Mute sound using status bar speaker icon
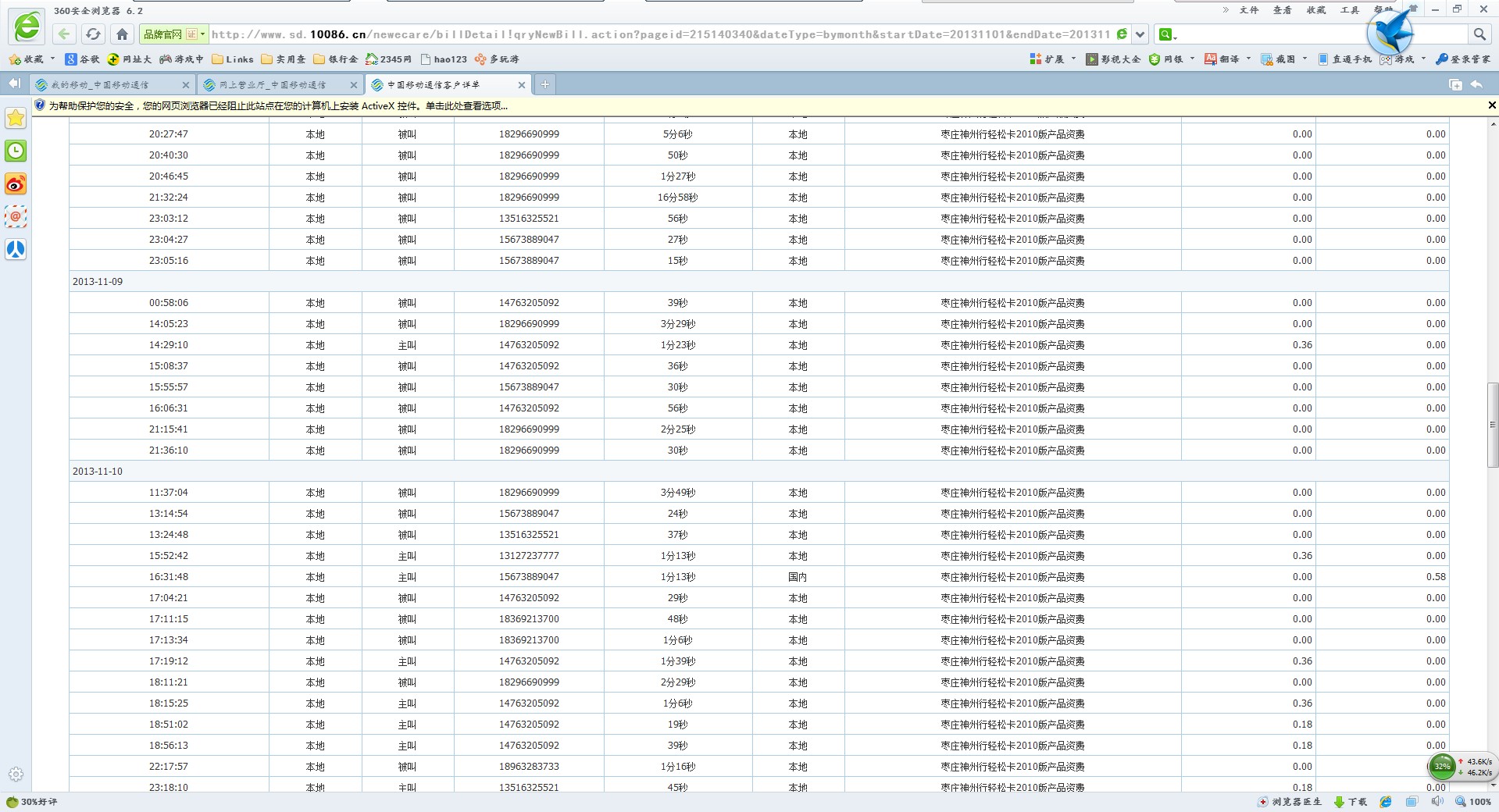Screen dimensions: 1499x812 click(1437, 802)
